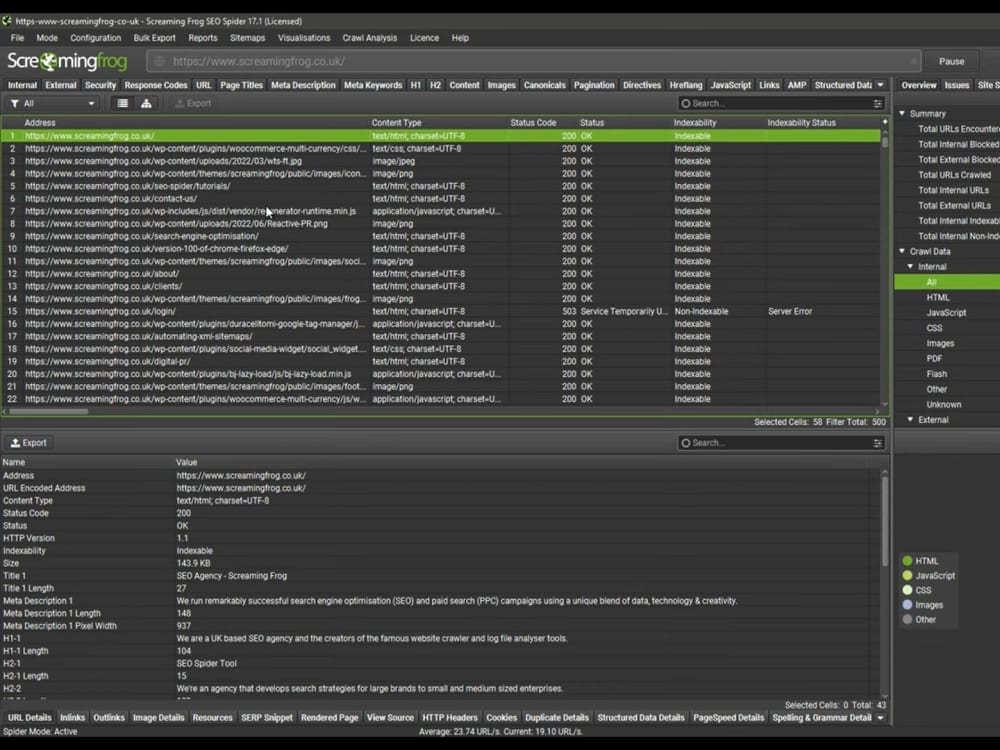Open search options in lower search bar

[x=878, y=443]
